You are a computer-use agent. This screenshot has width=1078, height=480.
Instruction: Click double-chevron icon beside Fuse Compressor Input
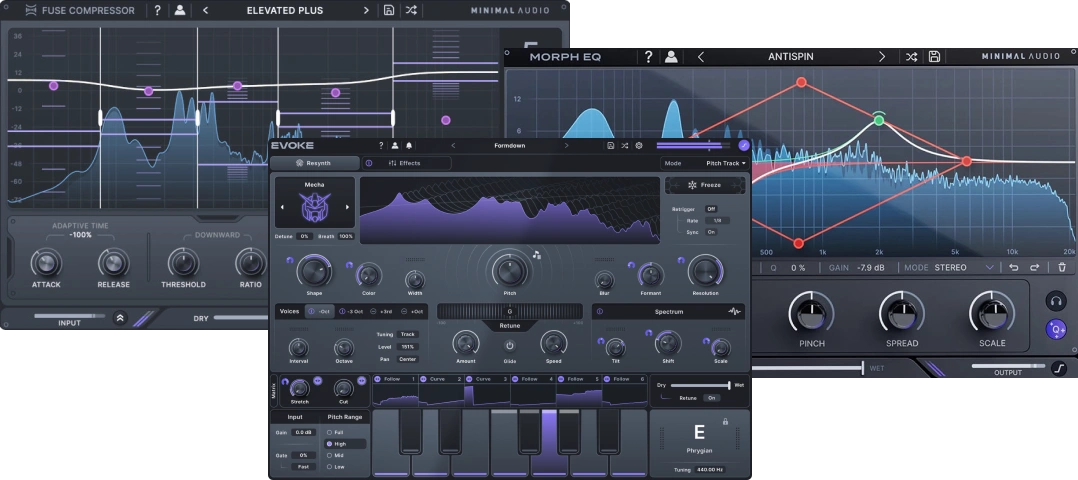point(120,318)
